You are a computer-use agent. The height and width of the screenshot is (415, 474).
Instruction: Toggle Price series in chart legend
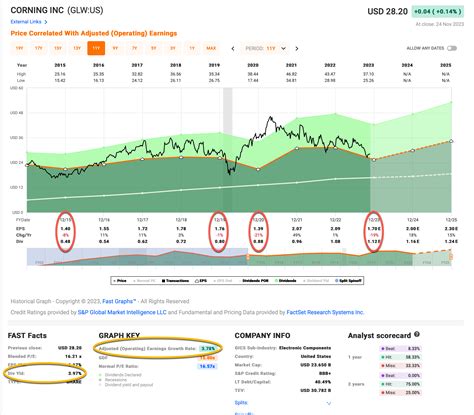[x=119, y=281]
